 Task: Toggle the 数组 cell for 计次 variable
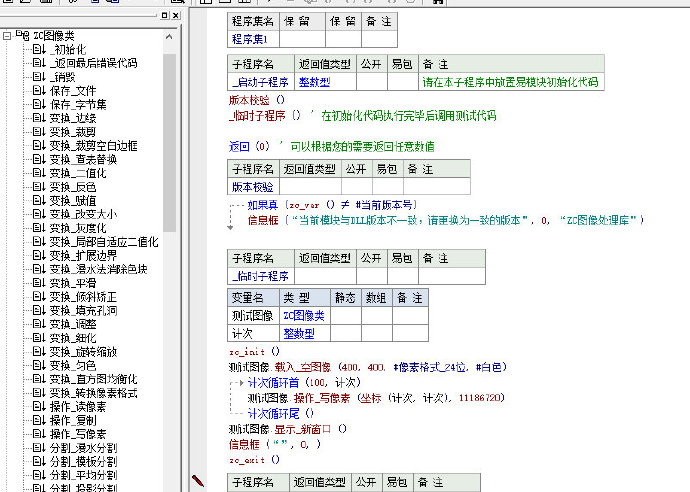click(376, 333)
